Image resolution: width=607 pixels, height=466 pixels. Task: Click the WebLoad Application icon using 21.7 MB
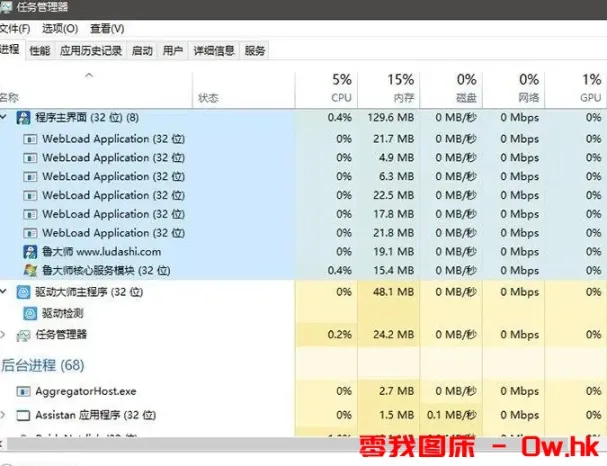coord(31,139)
